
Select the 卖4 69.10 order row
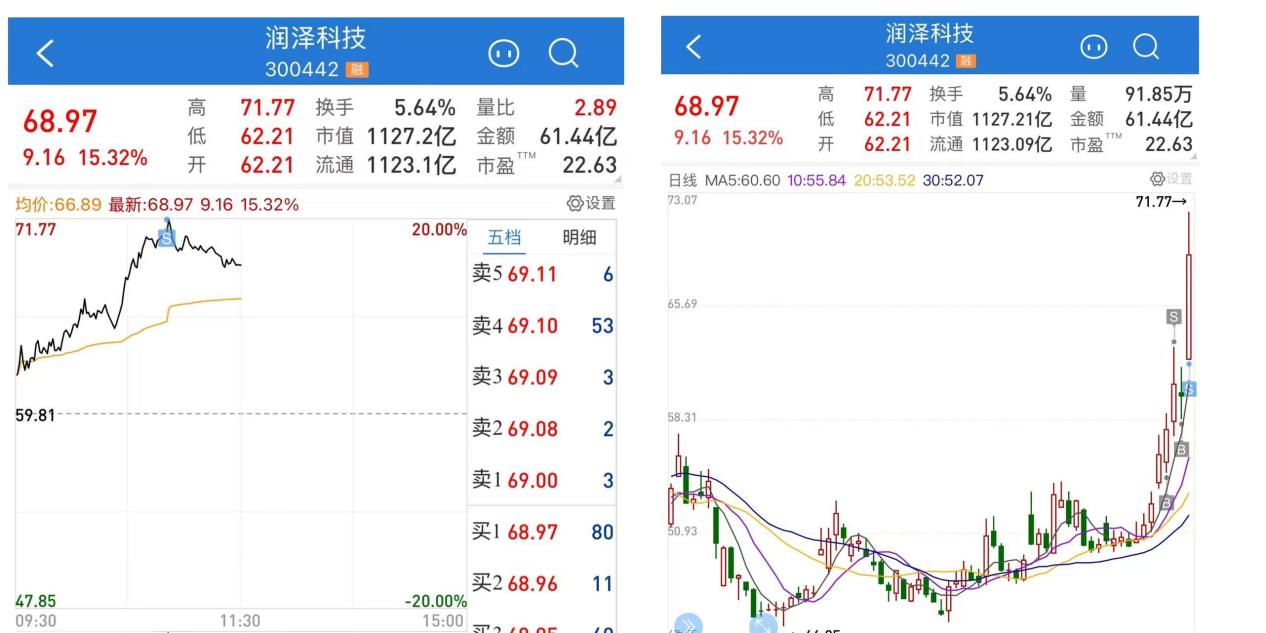[543, 326]
